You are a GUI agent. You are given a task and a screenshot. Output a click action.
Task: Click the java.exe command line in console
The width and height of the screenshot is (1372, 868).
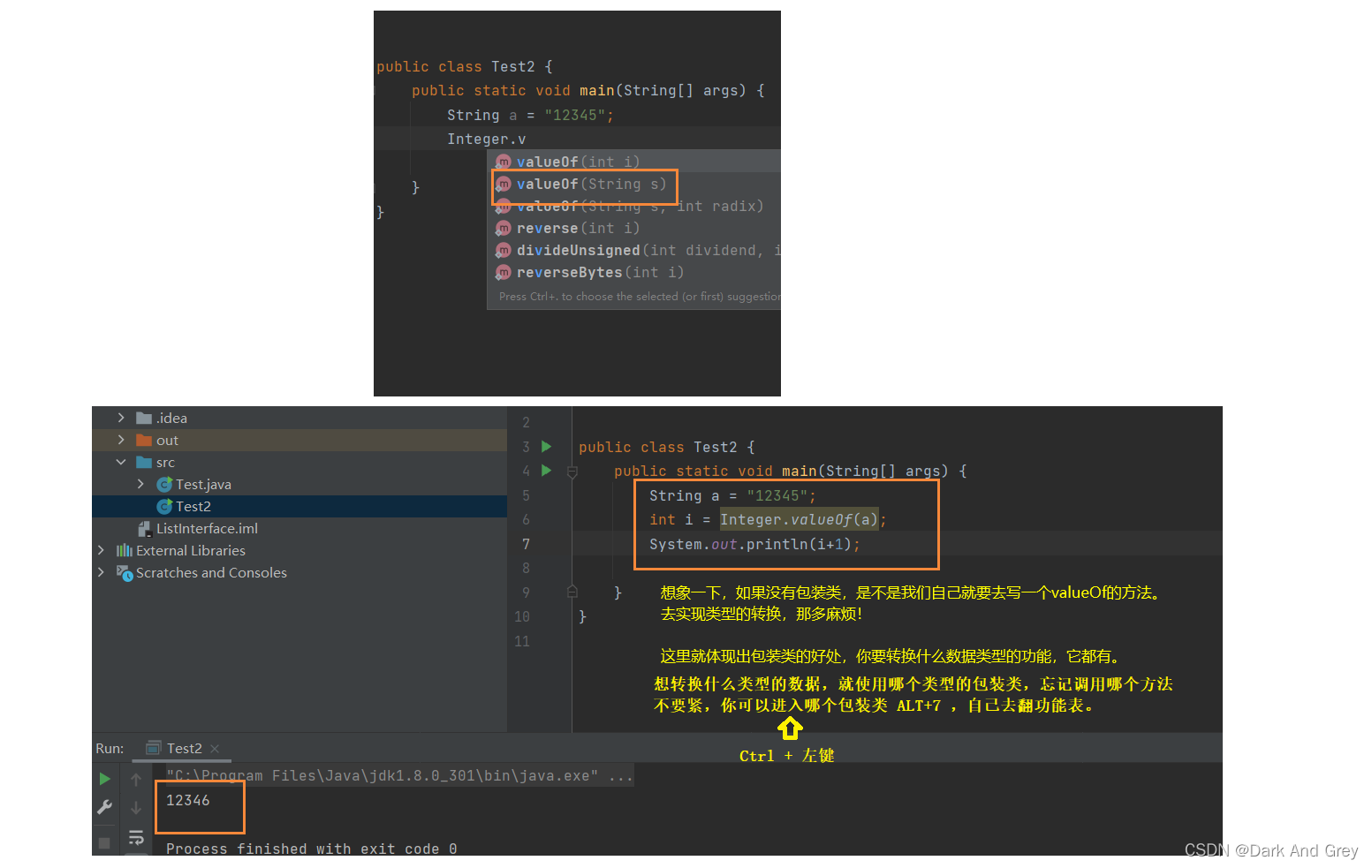pos(399,775)
